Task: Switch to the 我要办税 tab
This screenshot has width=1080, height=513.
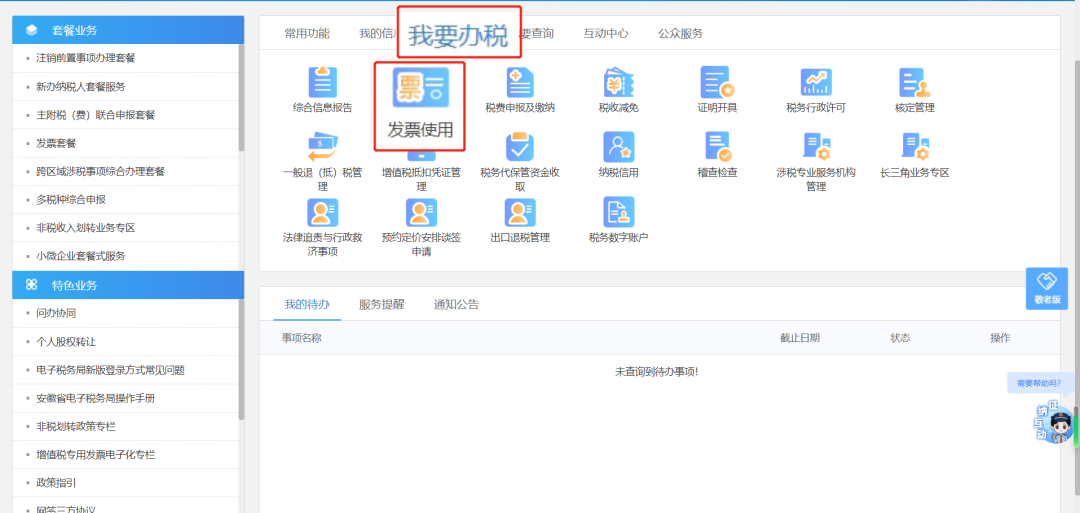Action: (x=458, y=35)
